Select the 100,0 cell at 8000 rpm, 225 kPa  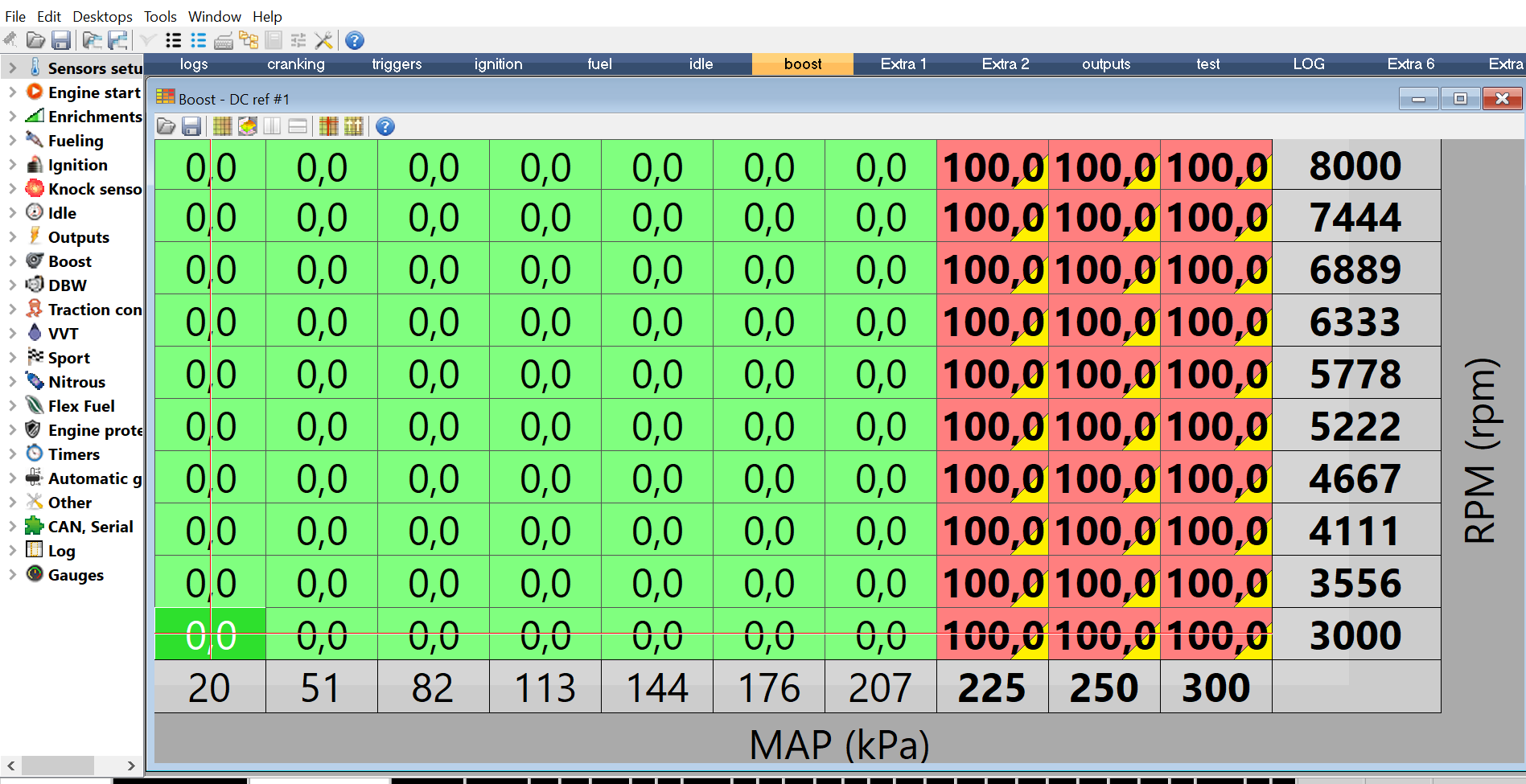point(992,167)
